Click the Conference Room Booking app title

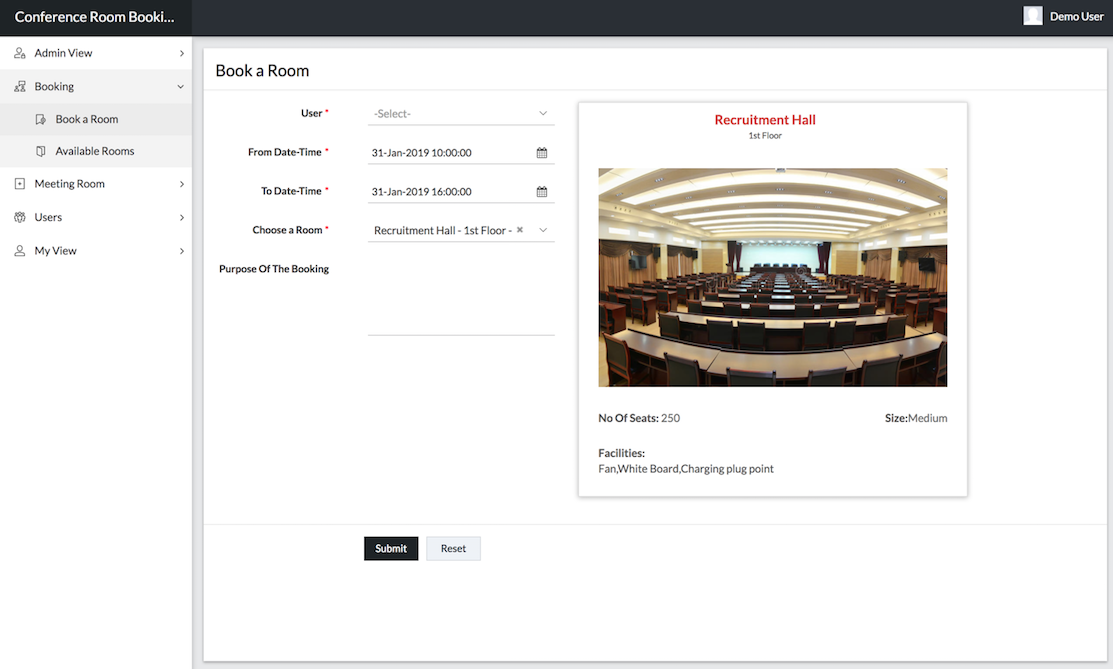[x=94, y=17]
